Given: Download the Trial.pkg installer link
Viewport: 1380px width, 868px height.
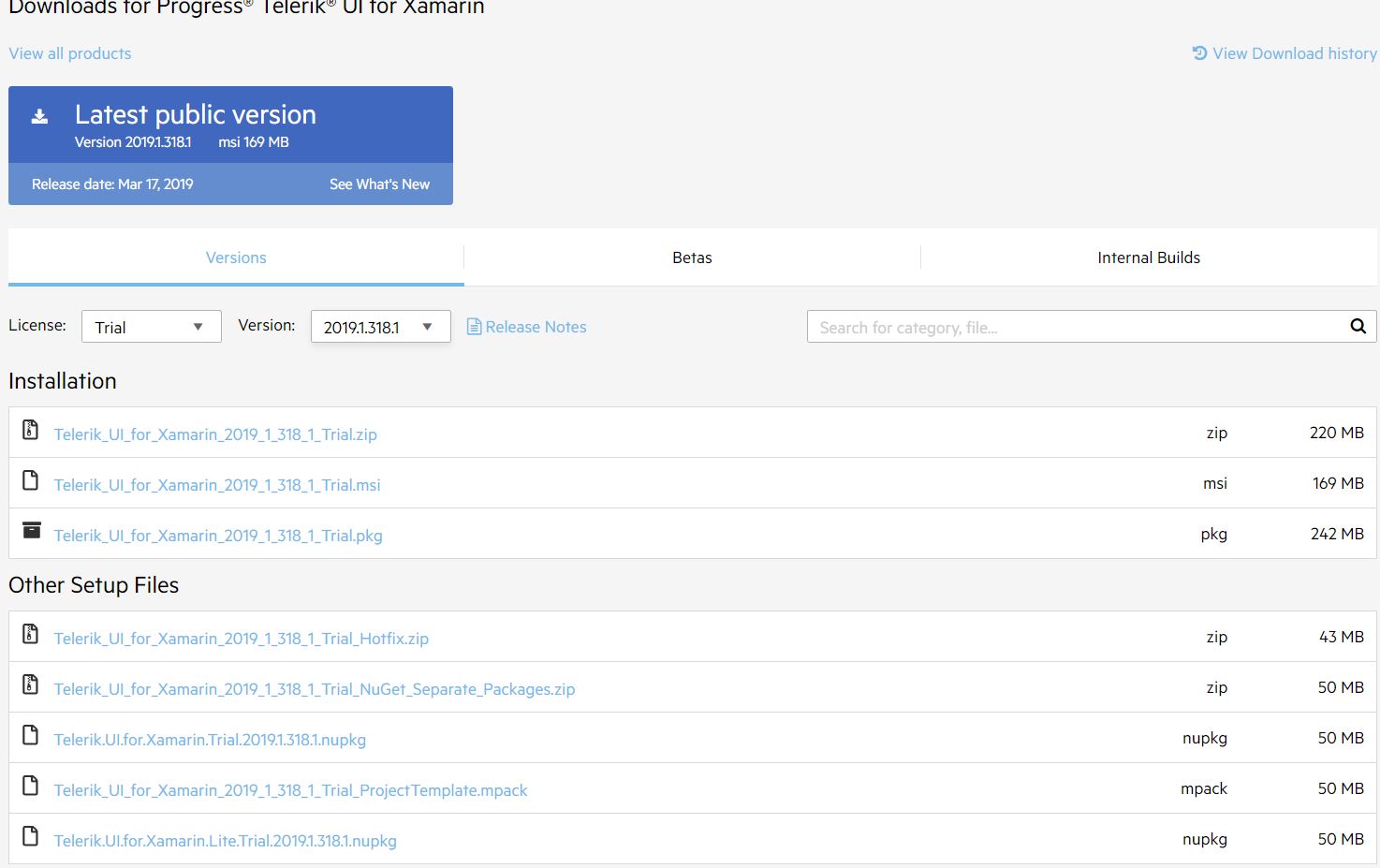Looking at the screenshot, I should pyautogui.click(x=218, y=536).
